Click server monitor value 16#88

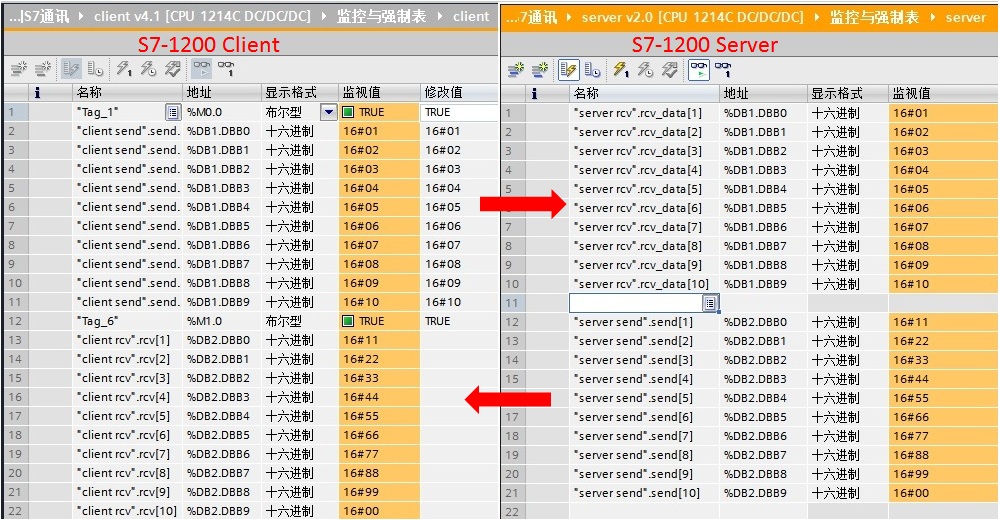point(943,455)
